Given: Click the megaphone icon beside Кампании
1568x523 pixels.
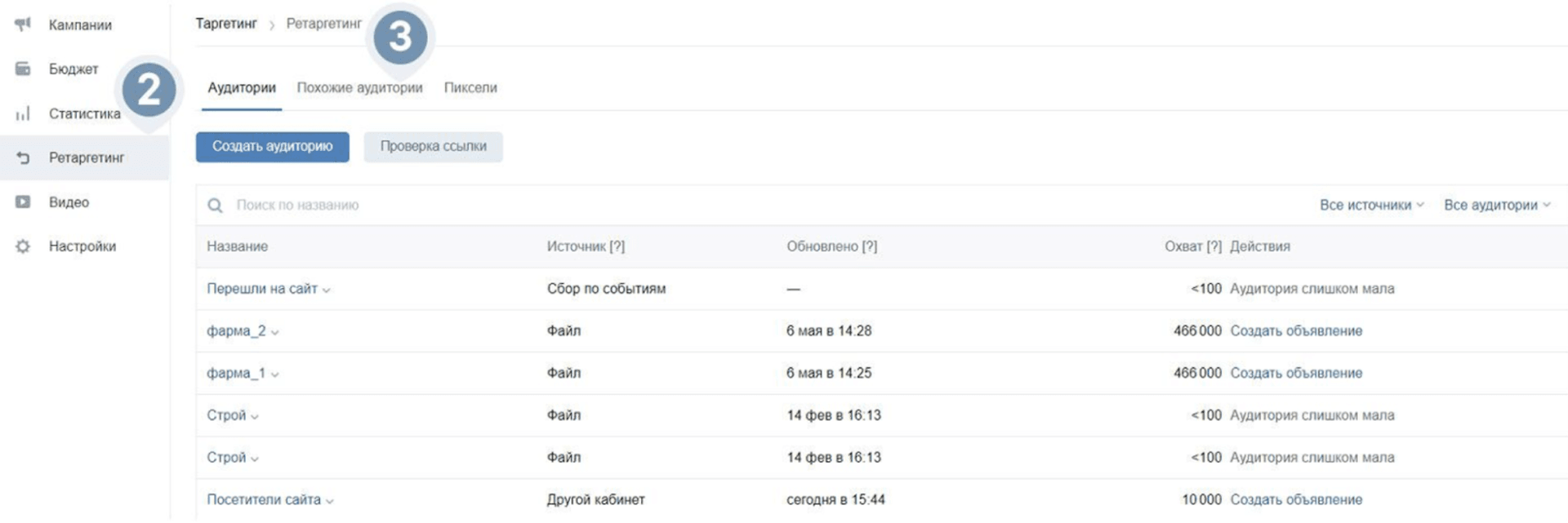Looking at the screenshot, I should click(x=23, y=24).
